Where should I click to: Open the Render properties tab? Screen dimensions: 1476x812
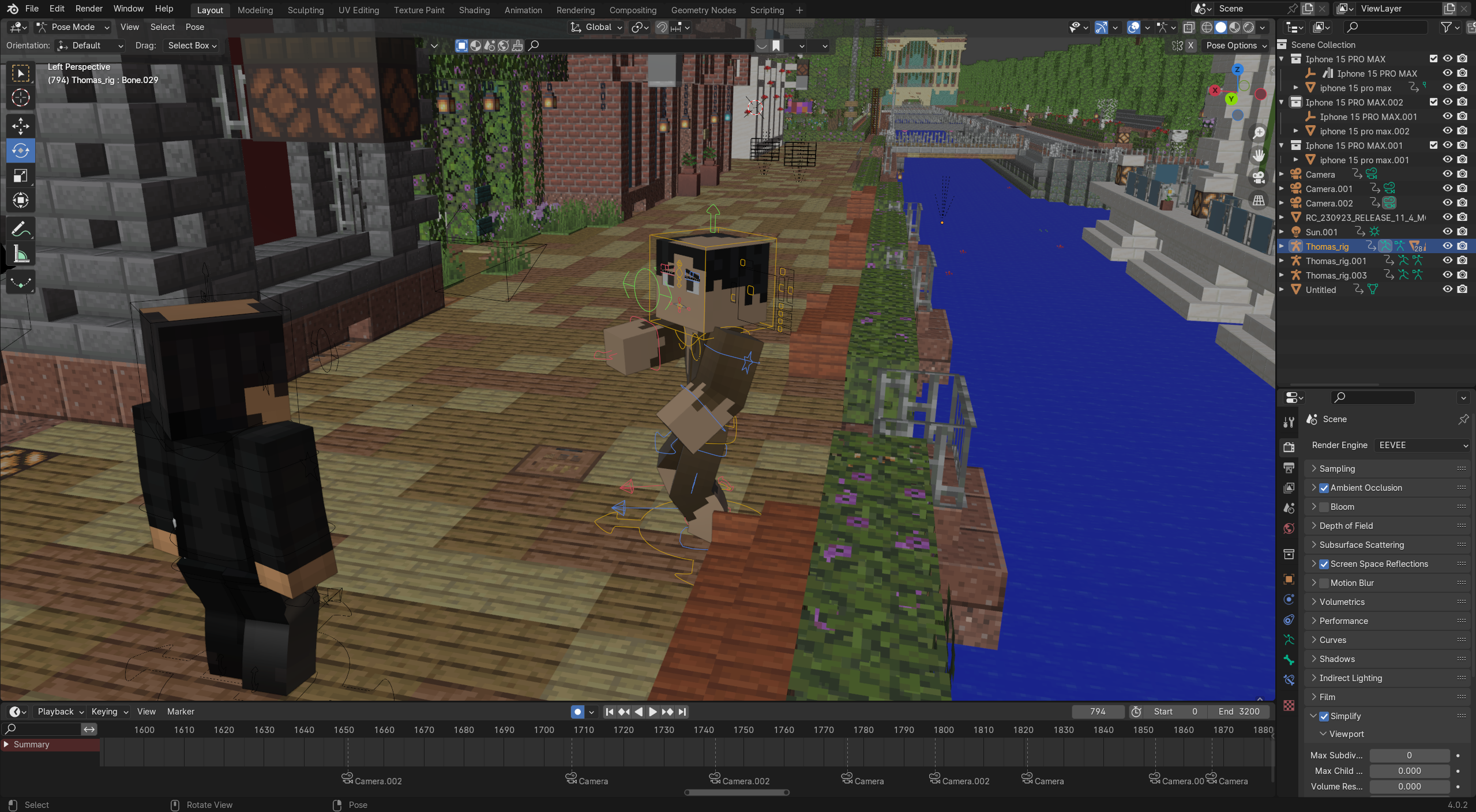click(1289, 447)
